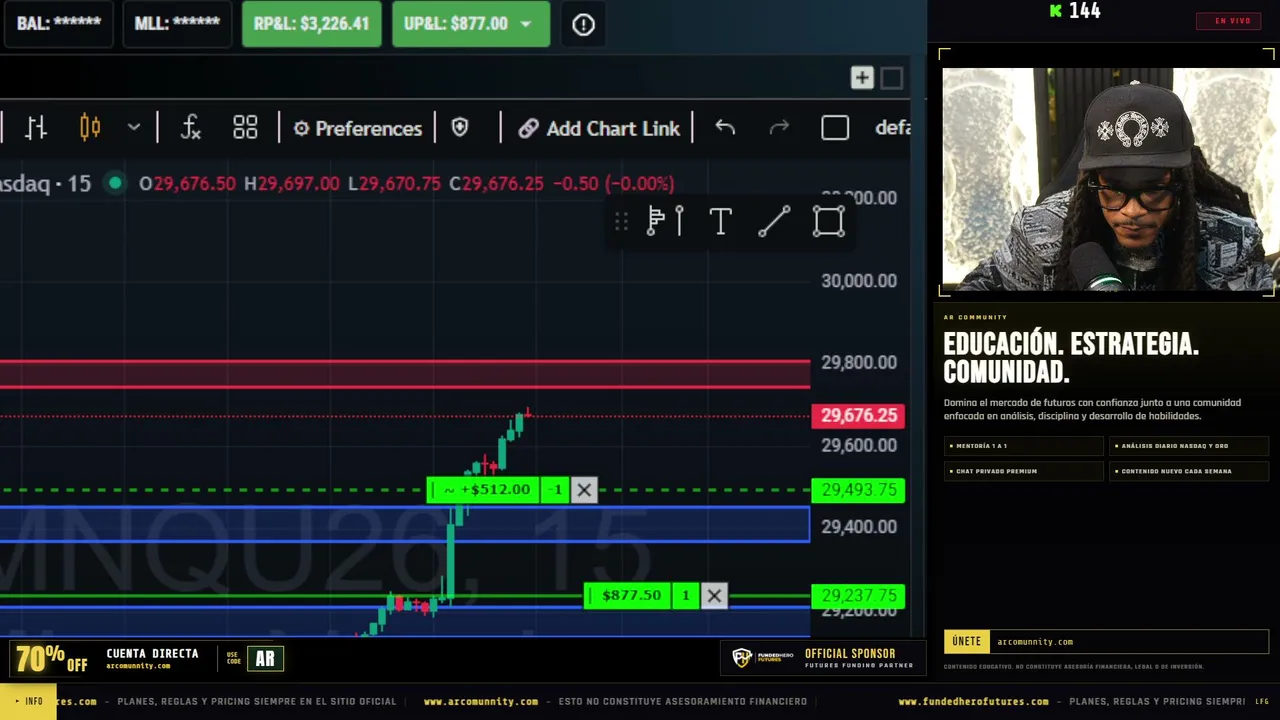
Task: Select the rectangle drawing tool
Action: pos(829,221)
